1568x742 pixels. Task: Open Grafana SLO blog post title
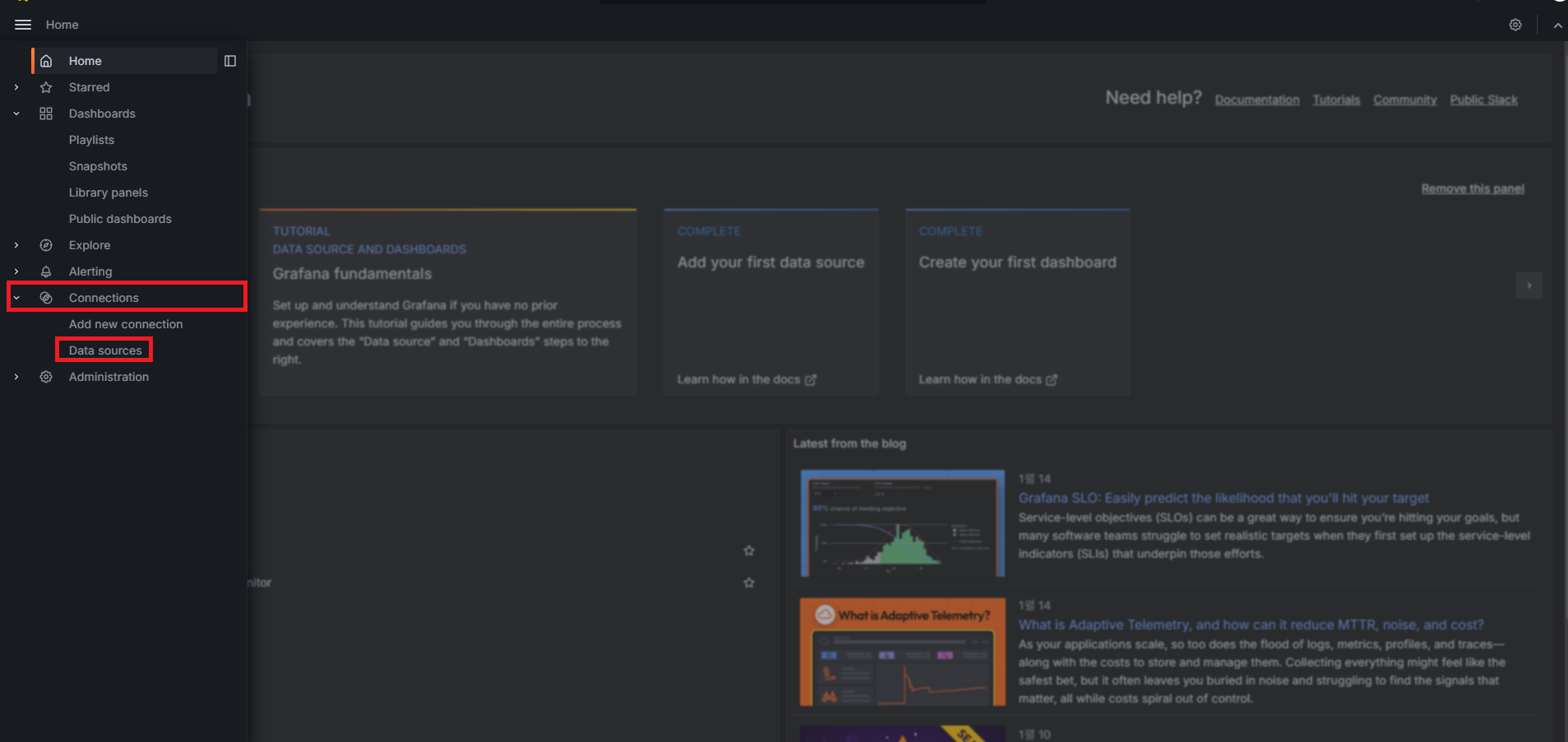click(x=1223, y=498)
